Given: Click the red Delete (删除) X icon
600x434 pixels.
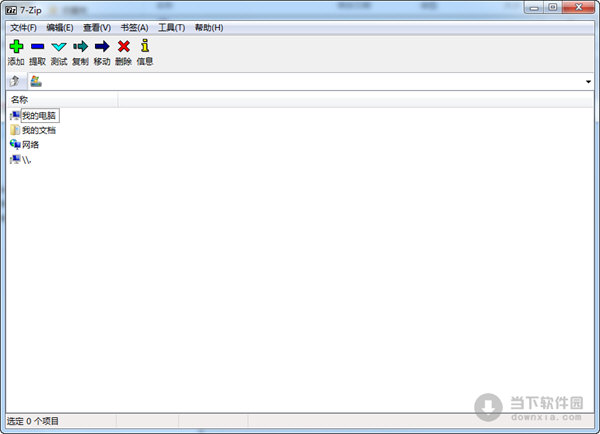Looking at the screenshot, I should click(124, 46).
